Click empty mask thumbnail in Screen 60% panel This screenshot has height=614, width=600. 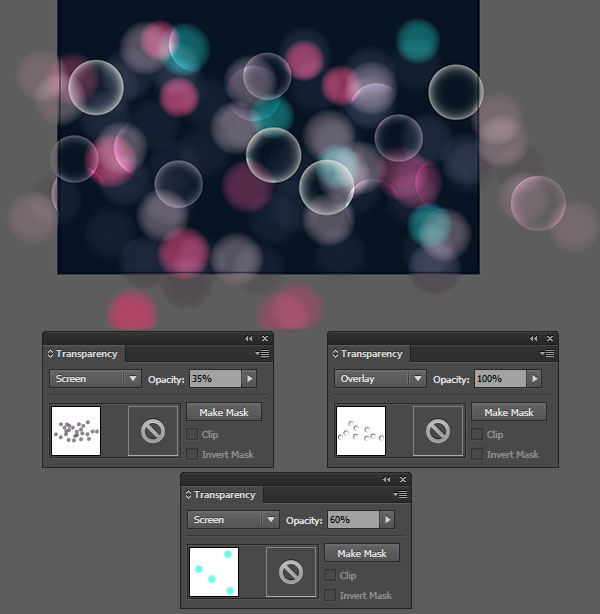pyautogui.click(x=291, y=572)
